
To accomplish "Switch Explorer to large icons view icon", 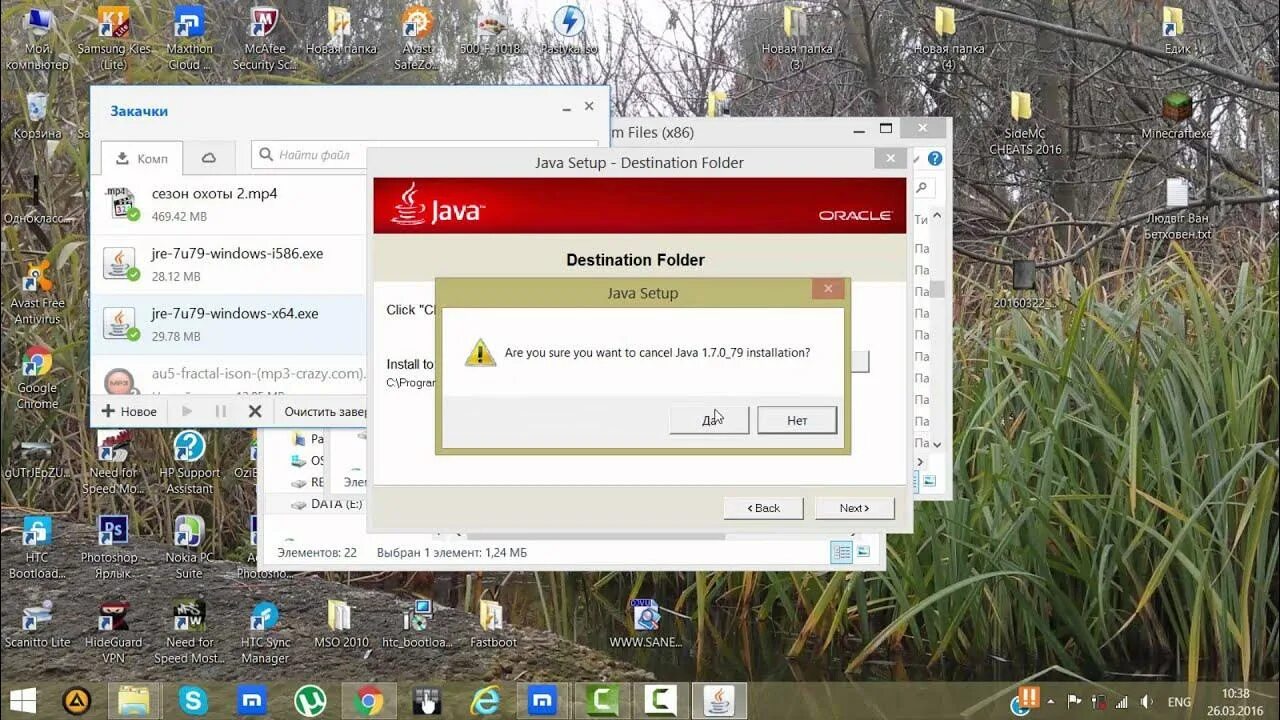I will tap(863, 552).
